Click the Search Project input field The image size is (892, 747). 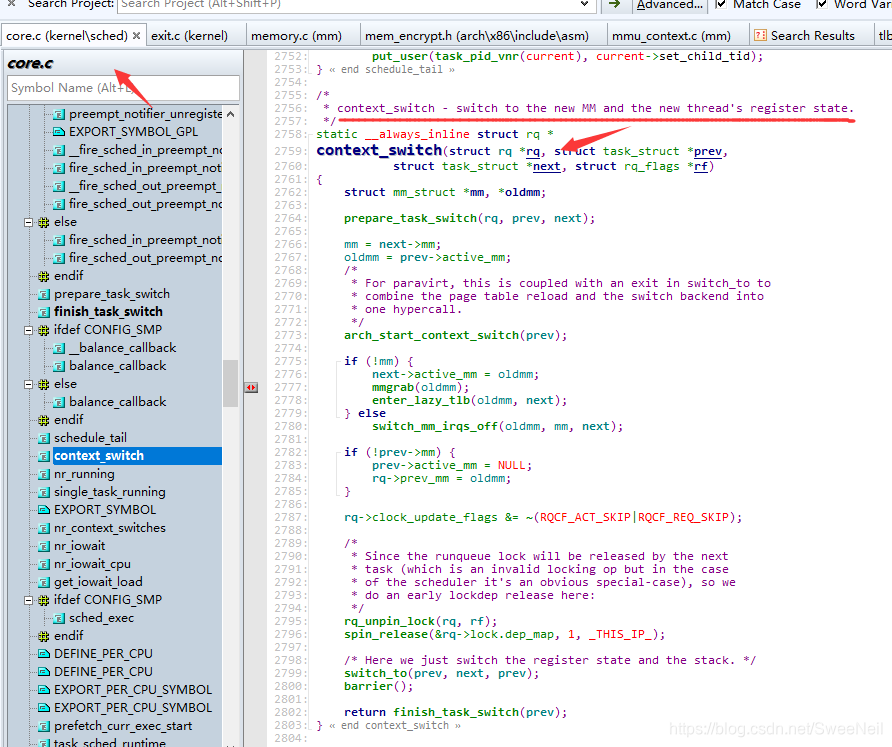(x=347, y=5)
